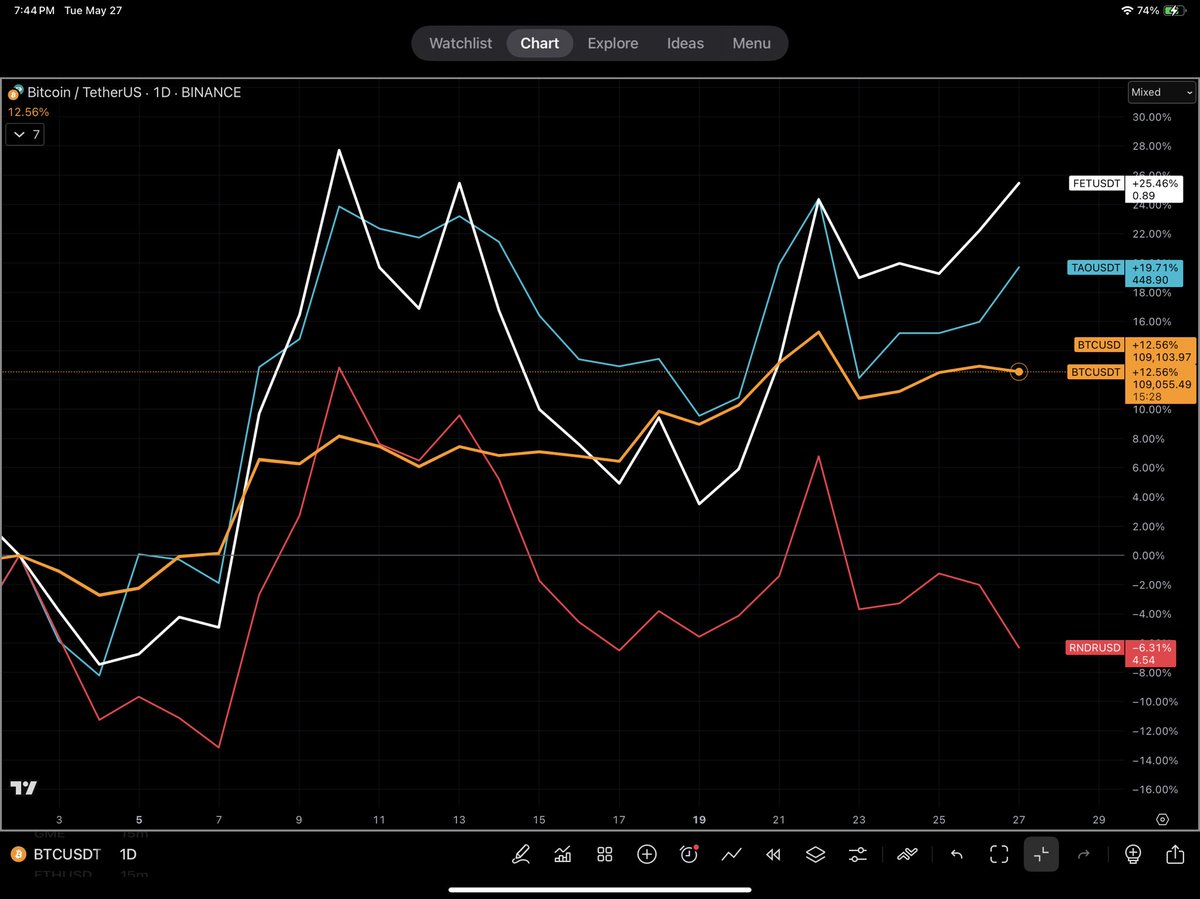Screen dimensions: 1200x899
Task: Tap the Wi-Fi status icon
Action: (1127, 10)
